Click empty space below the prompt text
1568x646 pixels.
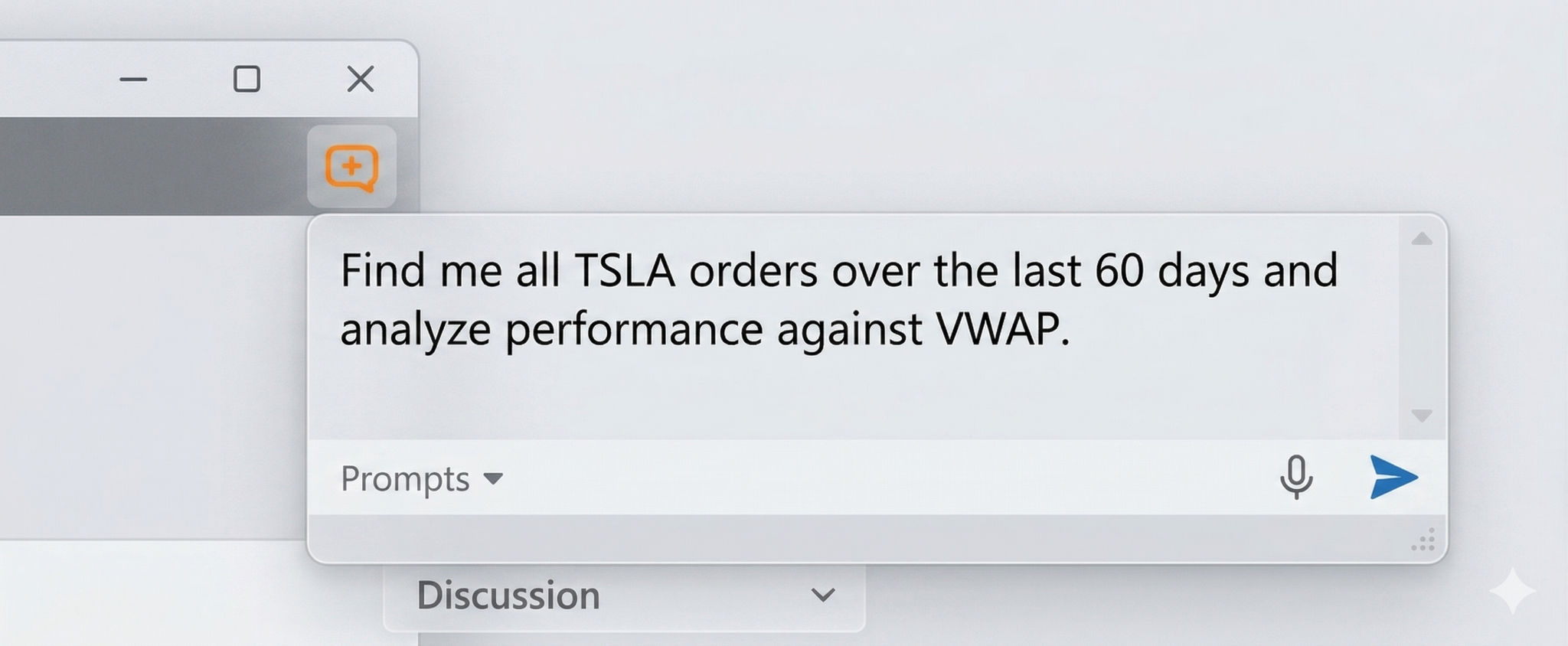[842, 394]
